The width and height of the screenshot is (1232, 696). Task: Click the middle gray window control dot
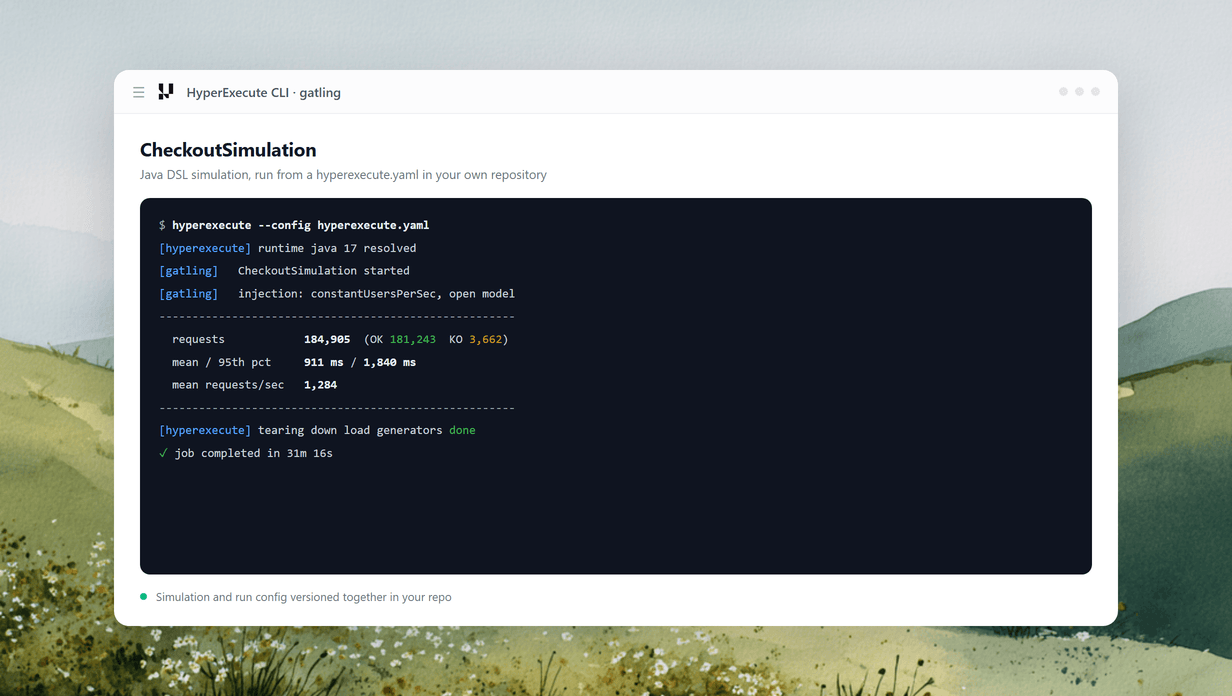(x=1079, y=91)
